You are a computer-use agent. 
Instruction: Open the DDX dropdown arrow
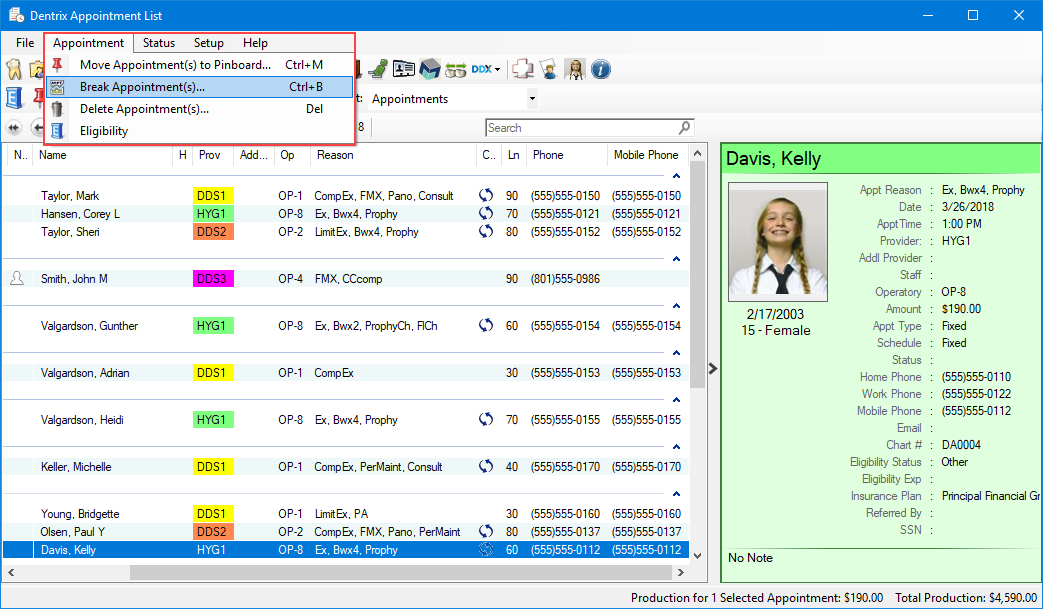(497, 70)
